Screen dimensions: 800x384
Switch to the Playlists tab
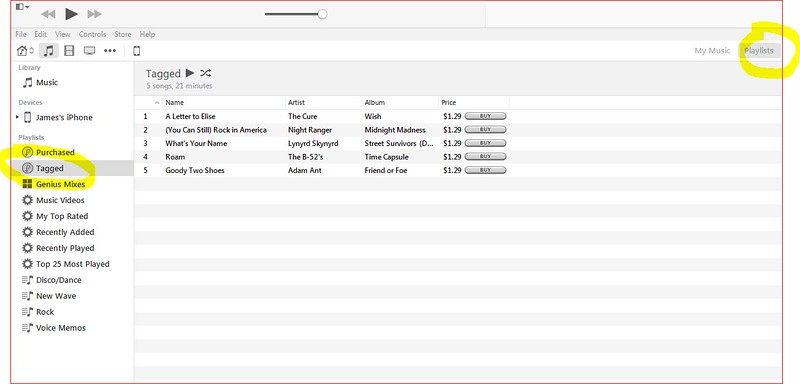[x=759, y=50]
